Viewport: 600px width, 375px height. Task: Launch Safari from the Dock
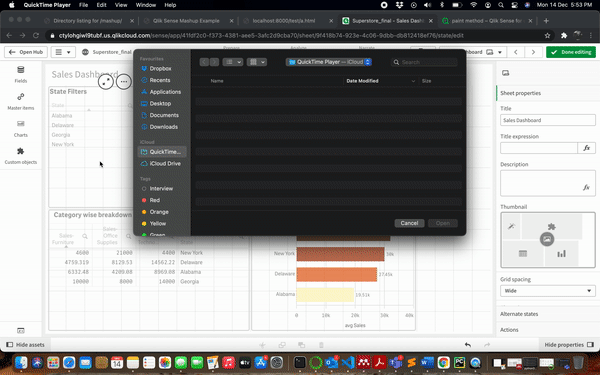point(69,362)
